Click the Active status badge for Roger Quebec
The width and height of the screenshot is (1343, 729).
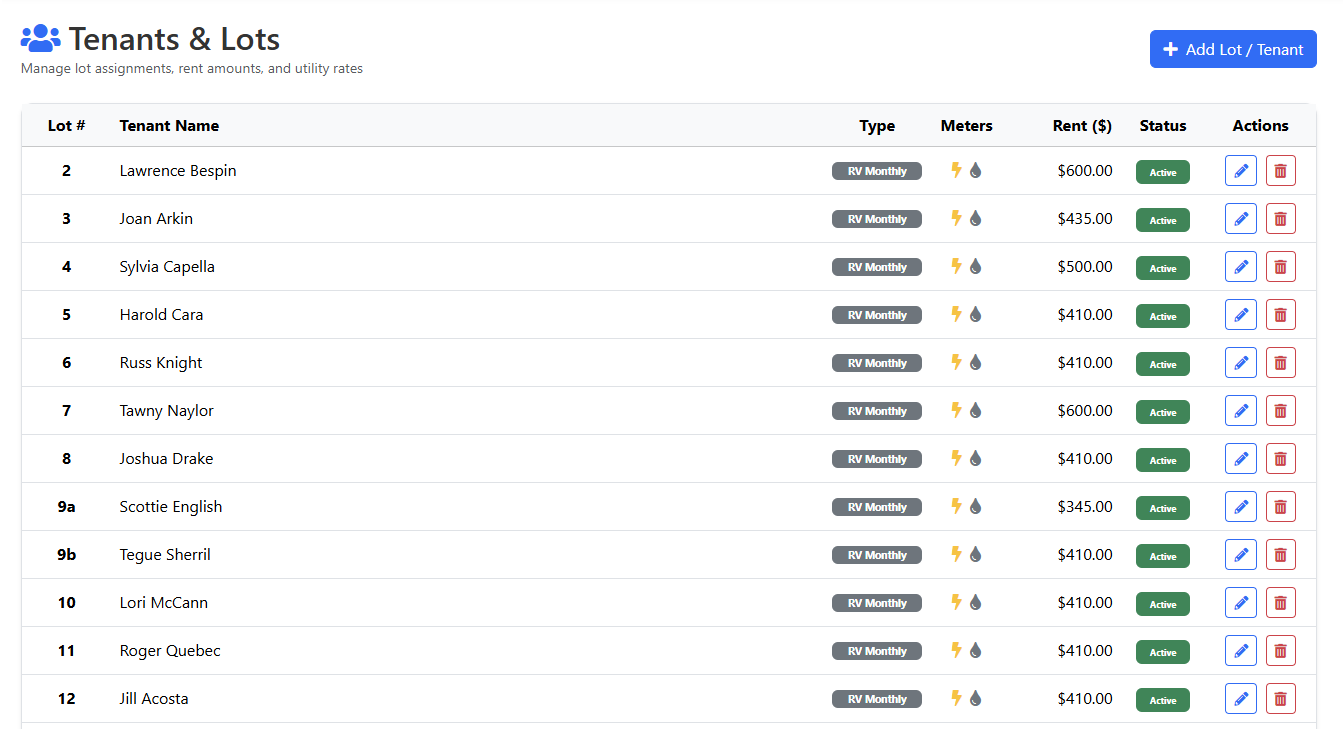(1163, 652)
